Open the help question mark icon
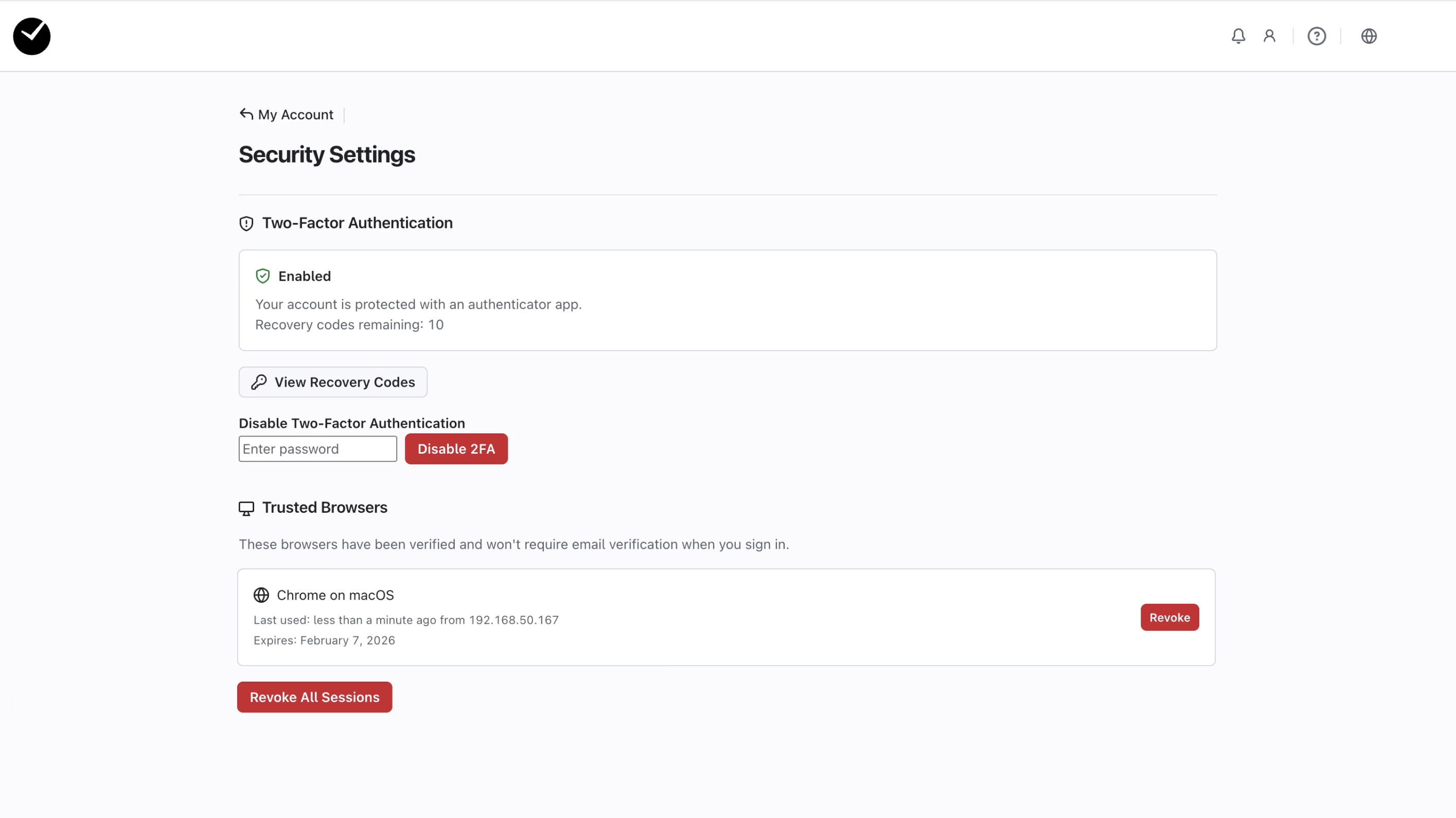The height and width of the screenshot is (818, 1456). pyautogui.click(x=1317, y=36)
